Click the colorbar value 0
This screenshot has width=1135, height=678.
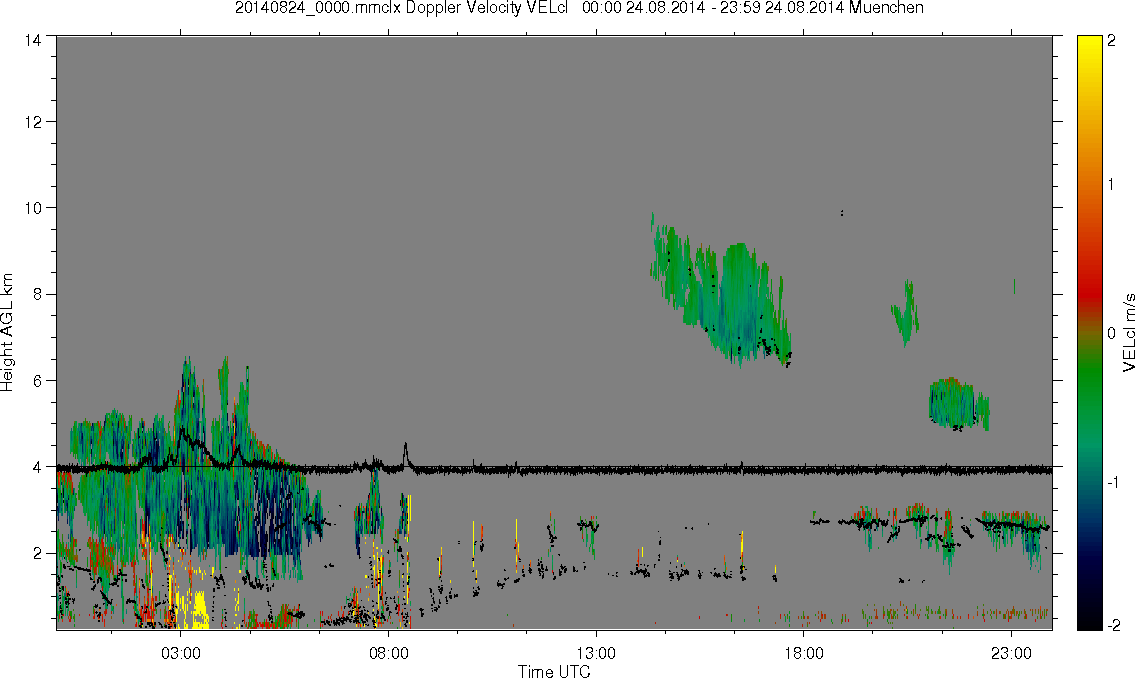[1111, 333]
